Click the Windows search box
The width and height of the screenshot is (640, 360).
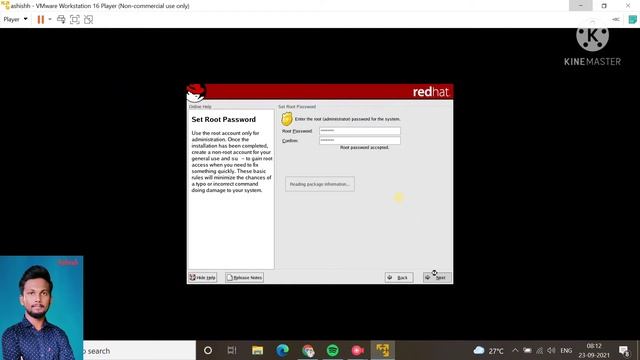139,351
